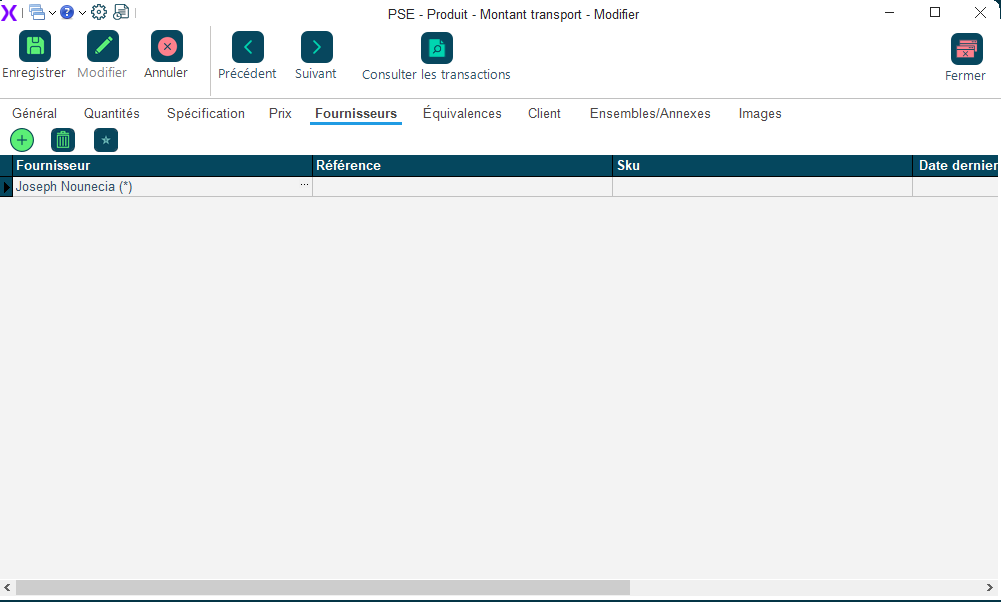Sort by Fournisseur column header

[x=162, y=165]
